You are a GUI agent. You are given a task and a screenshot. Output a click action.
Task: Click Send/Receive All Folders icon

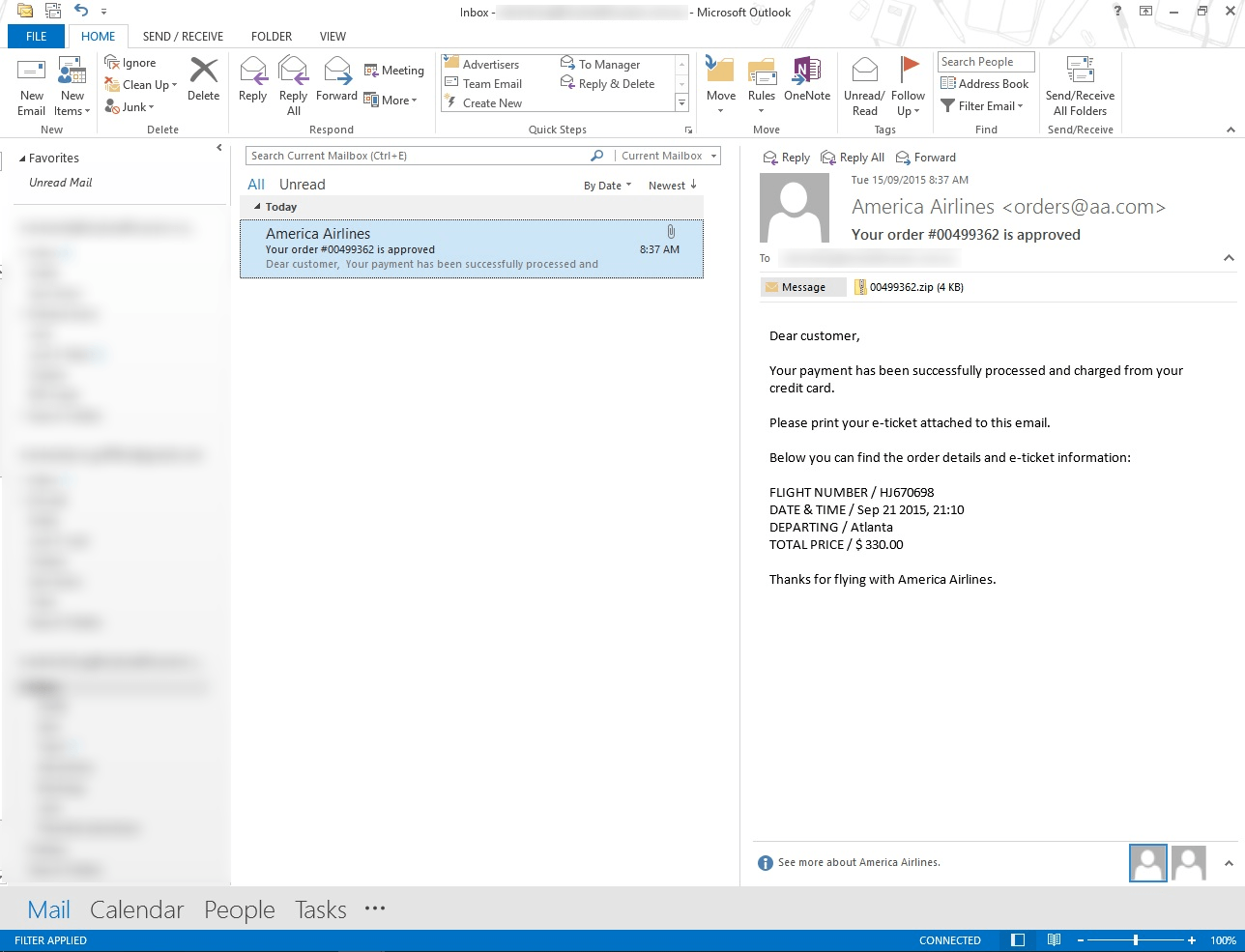(x=1079, y=72)
